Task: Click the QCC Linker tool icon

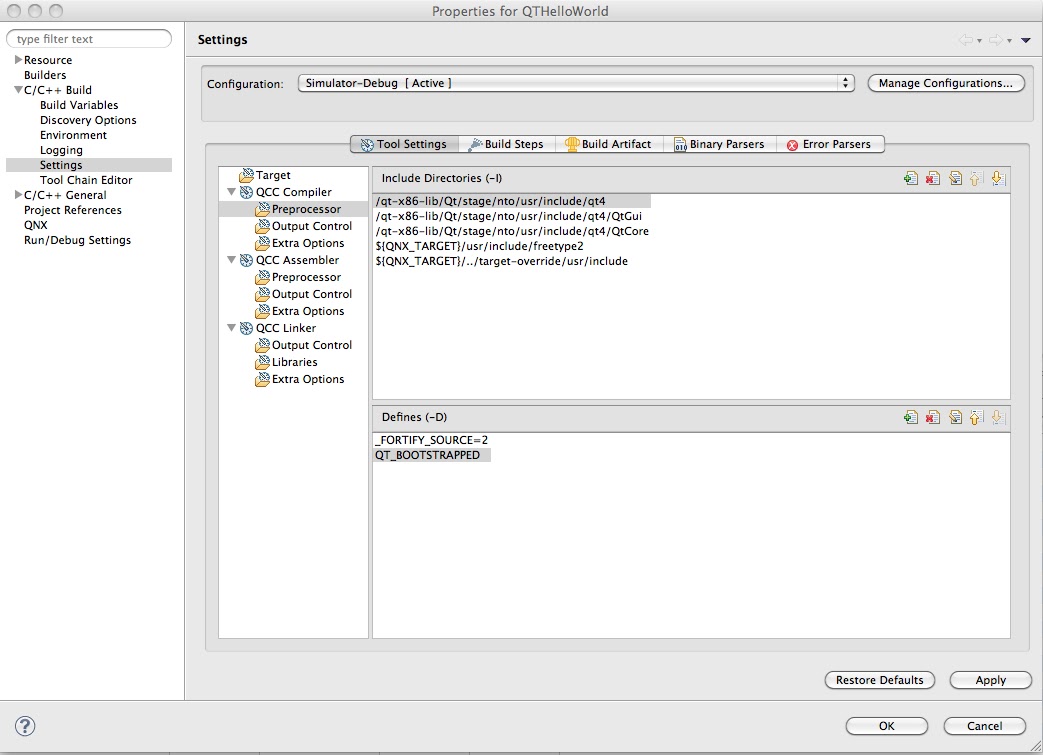Action: pos(246,328)
